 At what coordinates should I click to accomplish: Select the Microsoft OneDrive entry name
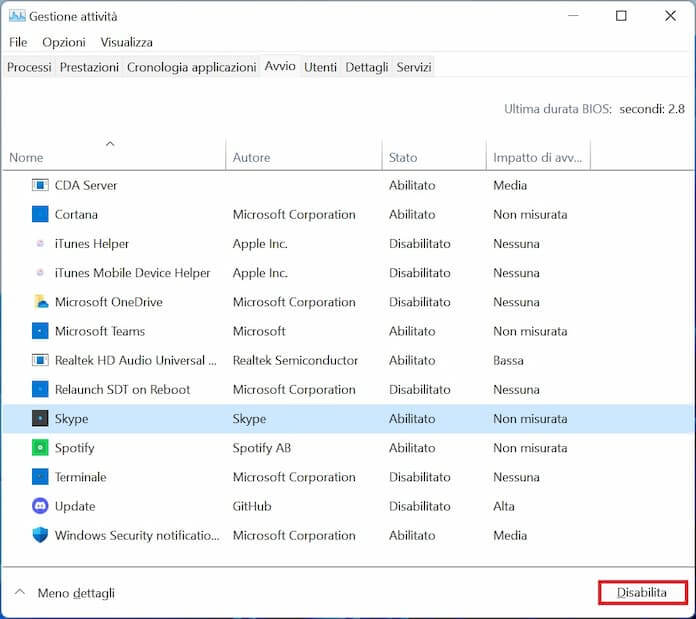pyautogui.click(x=109, y=302)
